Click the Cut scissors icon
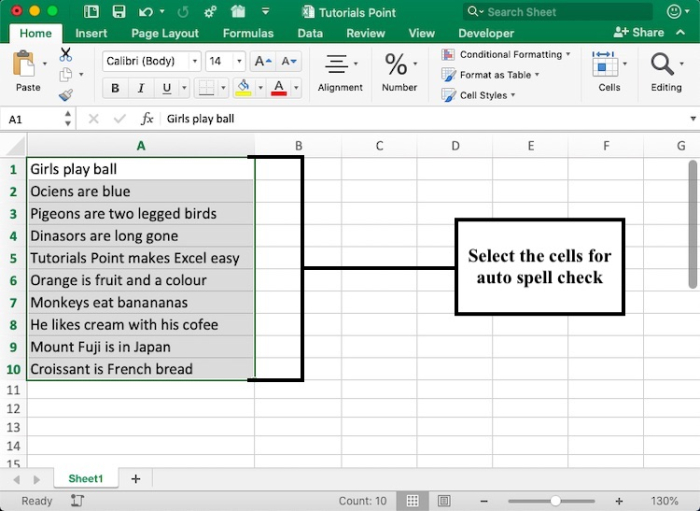This screenshot has height=511, width=700. coord(66,54)
